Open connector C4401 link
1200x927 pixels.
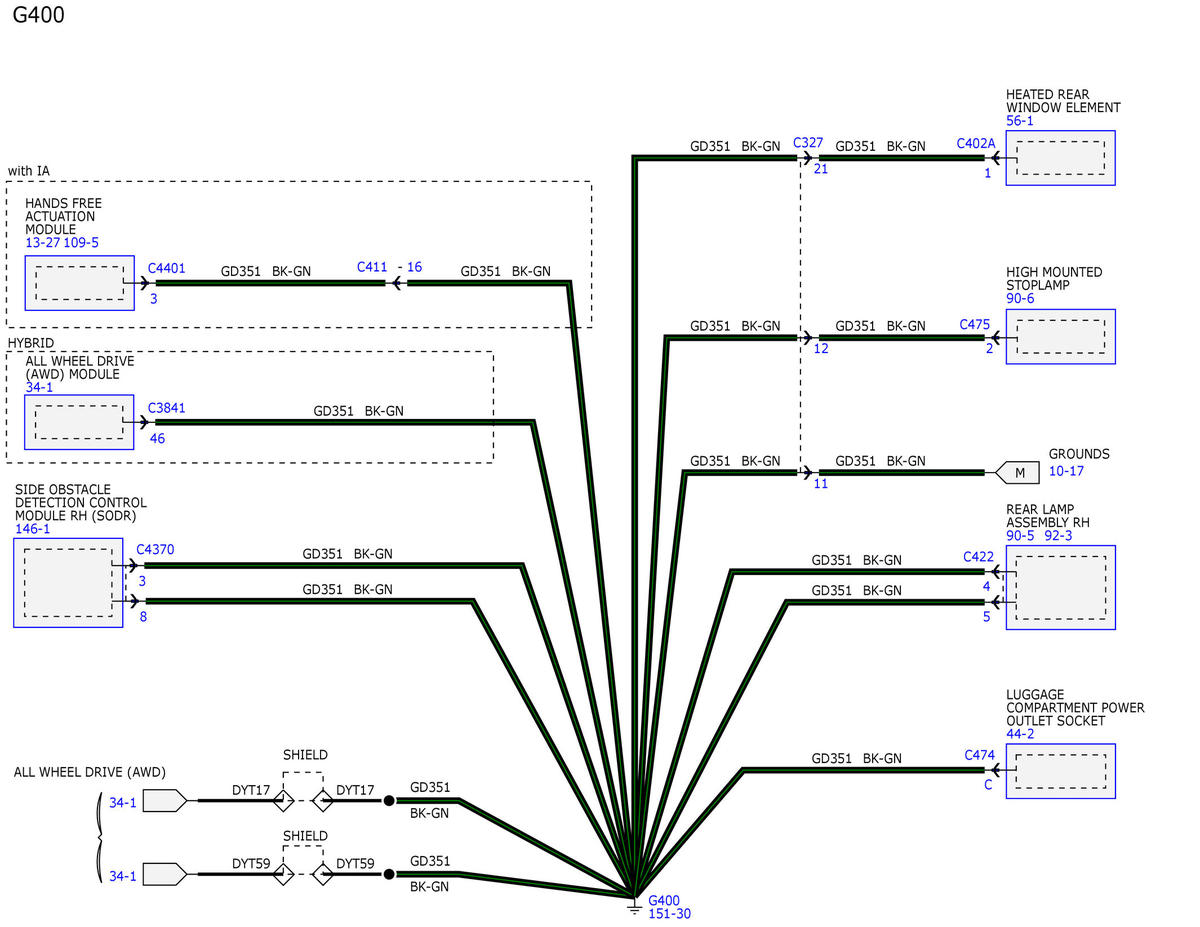coord(166,268)
